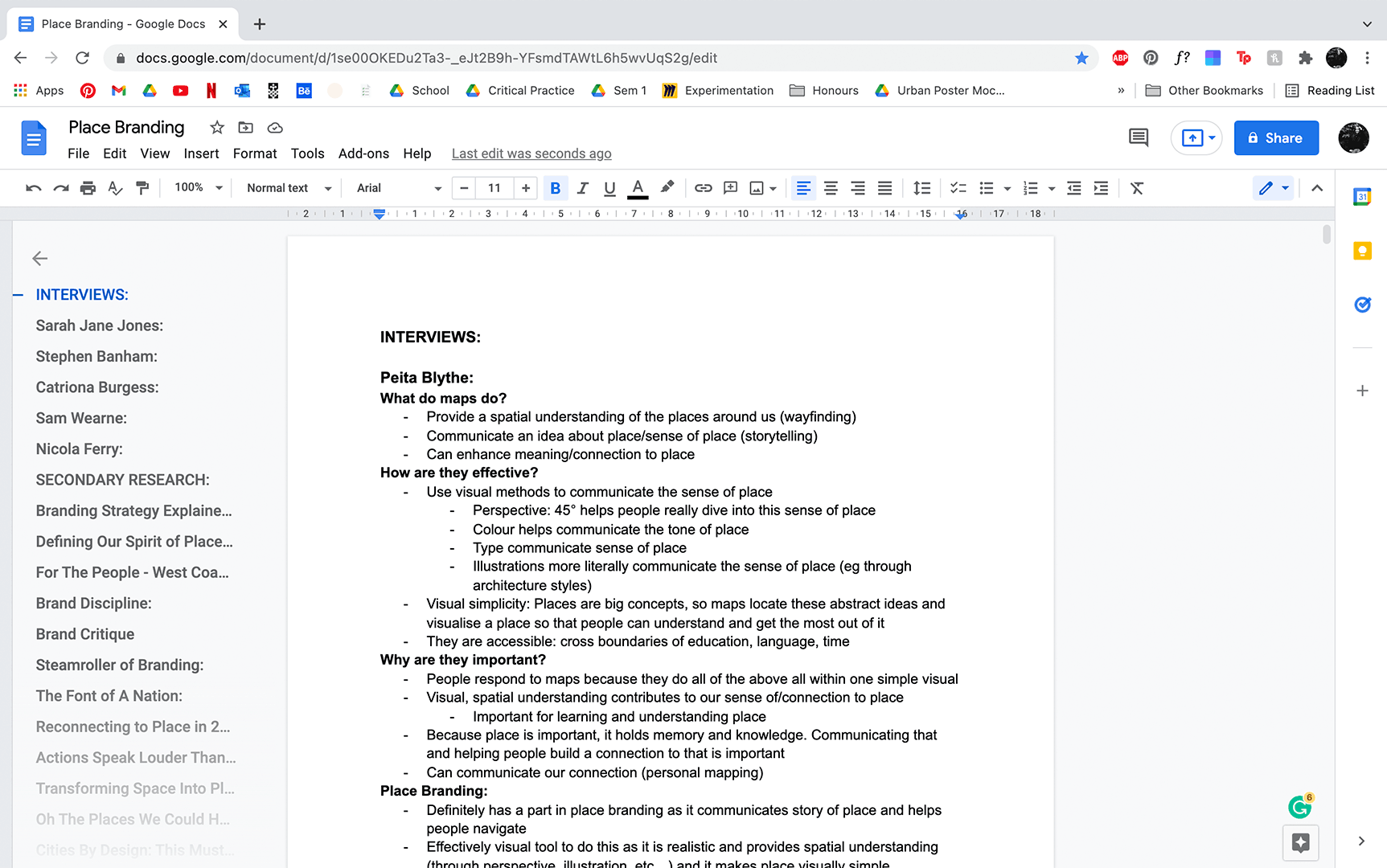Screen dimensions: 1387x868
Task: Jump to Sarah Jane Jones outline heading
Action: [100, 325]
